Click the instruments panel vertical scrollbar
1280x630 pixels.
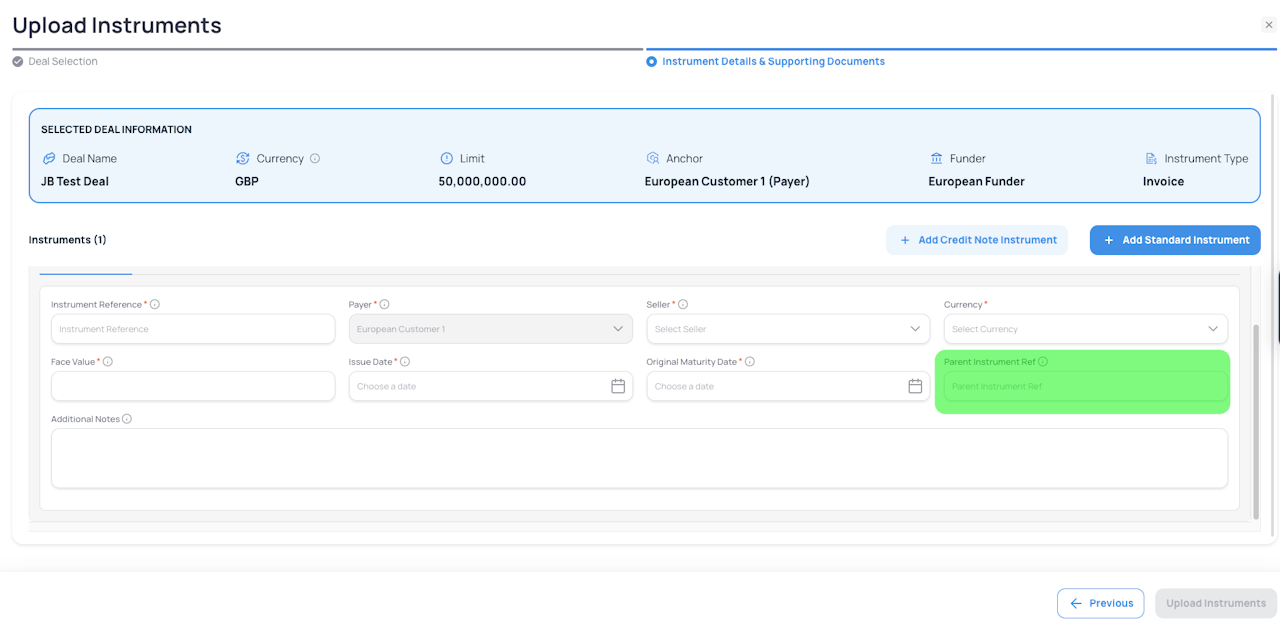[1257, 421]
